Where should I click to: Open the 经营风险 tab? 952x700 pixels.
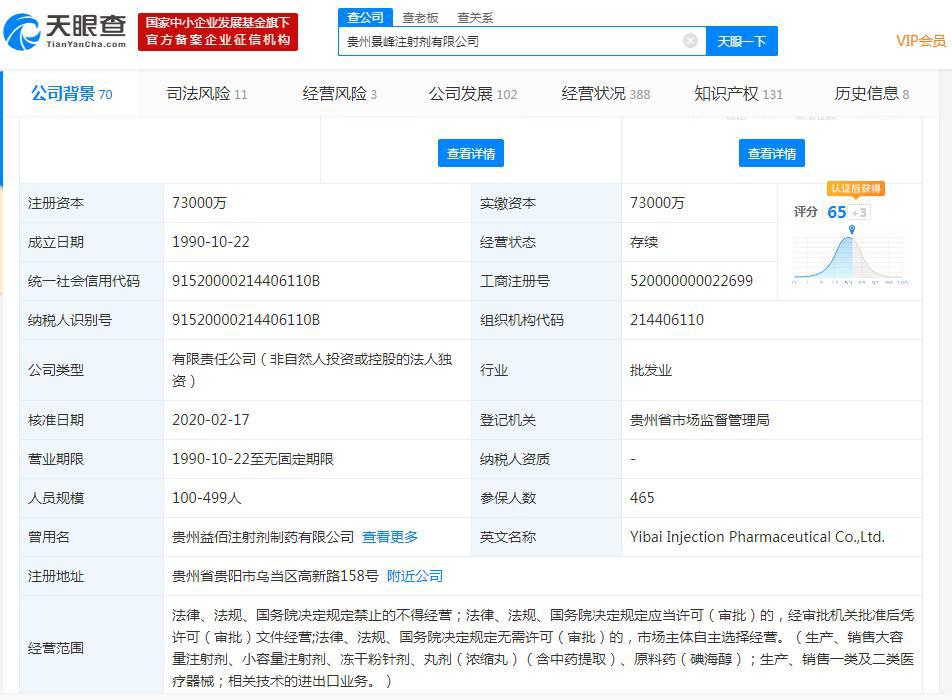point(339,93)
